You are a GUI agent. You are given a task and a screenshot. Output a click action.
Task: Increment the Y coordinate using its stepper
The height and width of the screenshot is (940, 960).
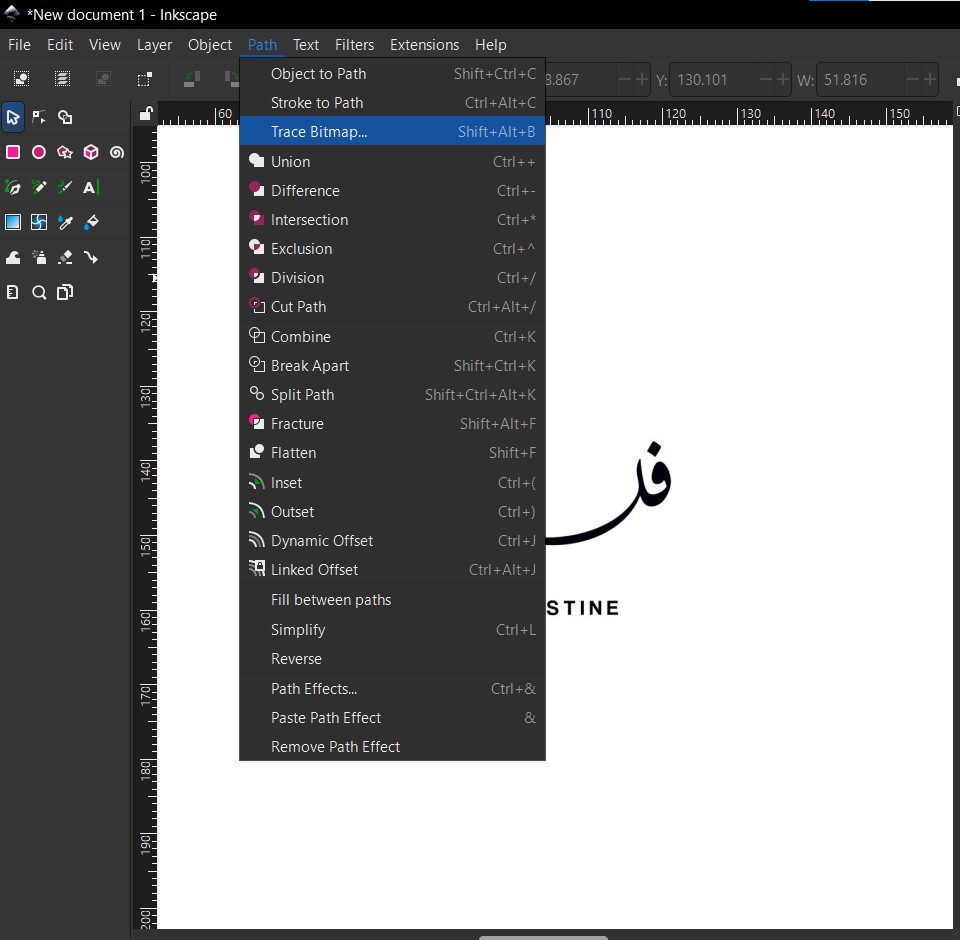[x=781, y=79]
